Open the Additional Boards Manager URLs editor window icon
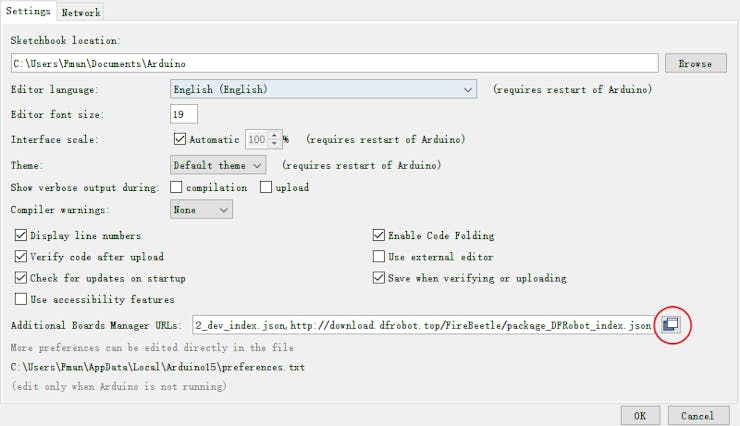The image size is (740, 426). (x=671, y=325)
